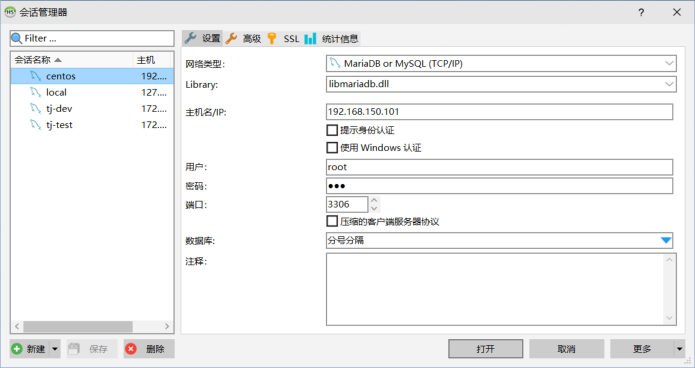Expand the 新建 button dropdown arrow
The height and width of the screenshot is (368, 695).
pos(55,349)
